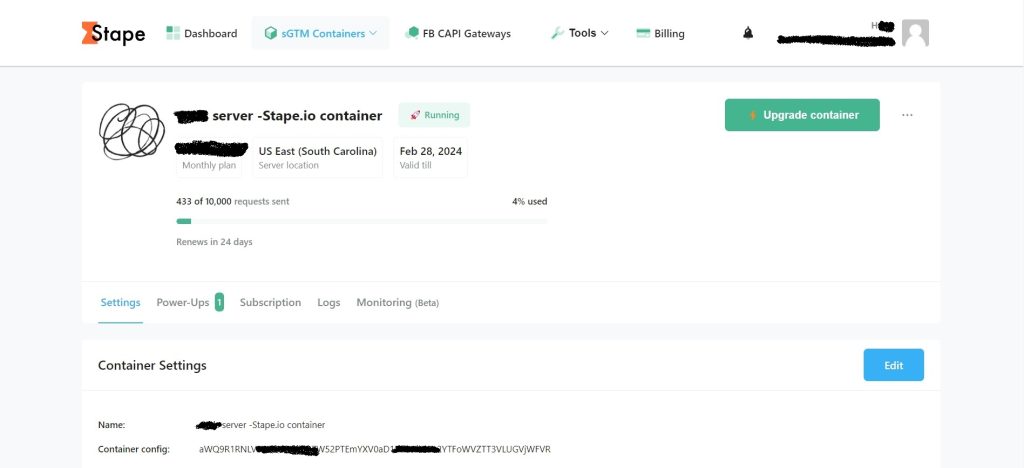The height and width of the screenshot is (468, 1024).
Task: Click the Container config string
Action: pyautogui.click(x=375, y=449)
